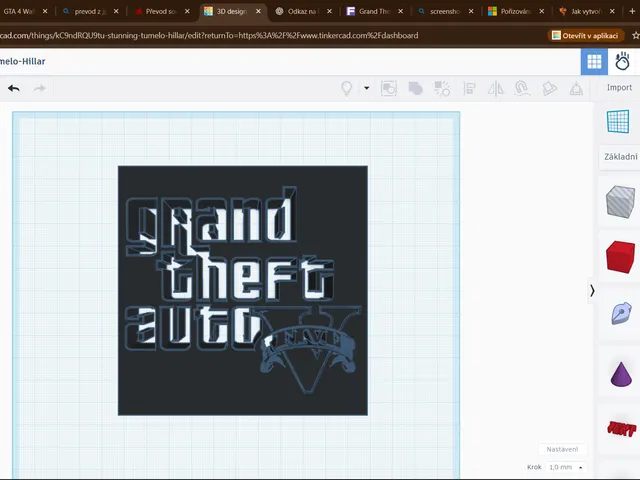Viewport: 640px width, 480px height.
Task: Click the Ruler tool icon
Action: (x=549, y=88)
